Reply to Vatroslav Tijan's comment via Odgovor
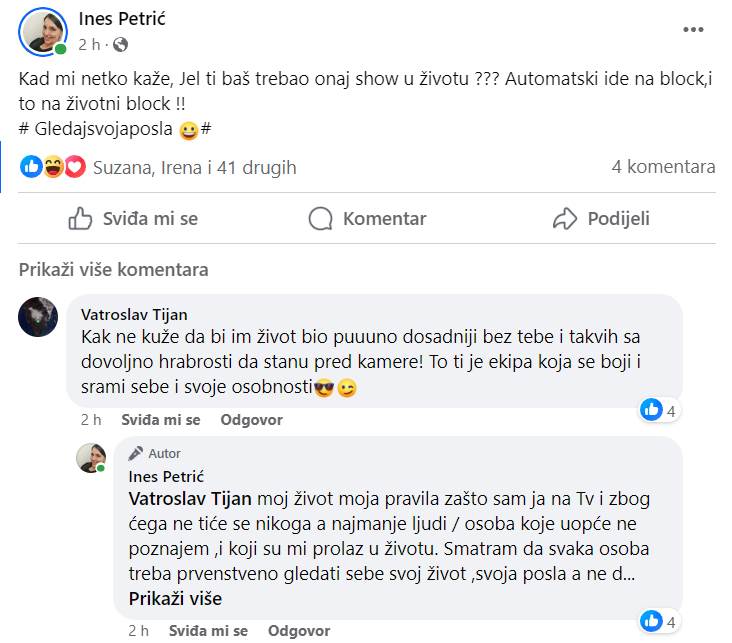 (251, 420)
